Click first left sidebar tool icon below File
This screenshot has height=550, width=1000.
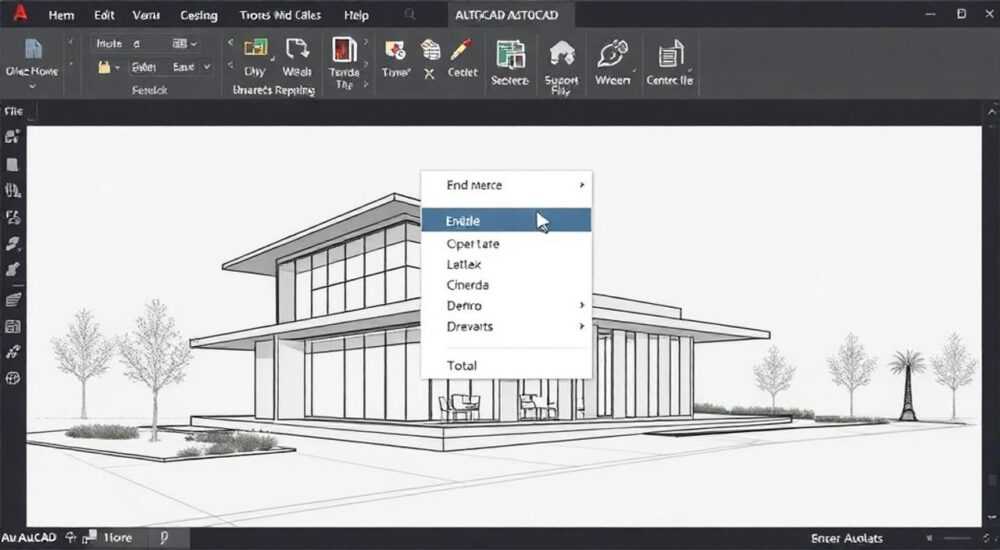[13, 137]
